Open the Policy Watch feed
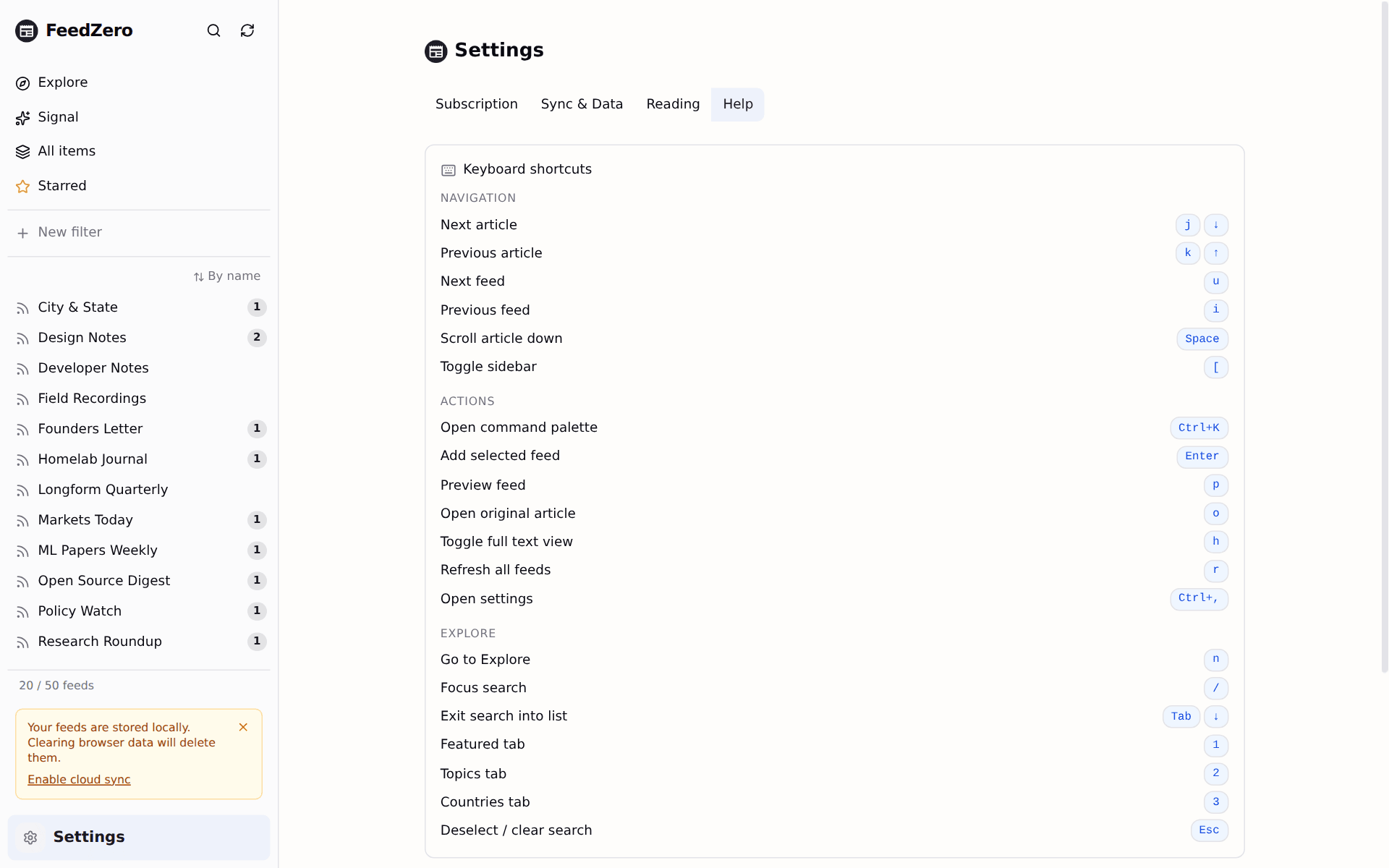The image size is (1389, 868). [139, 611]
